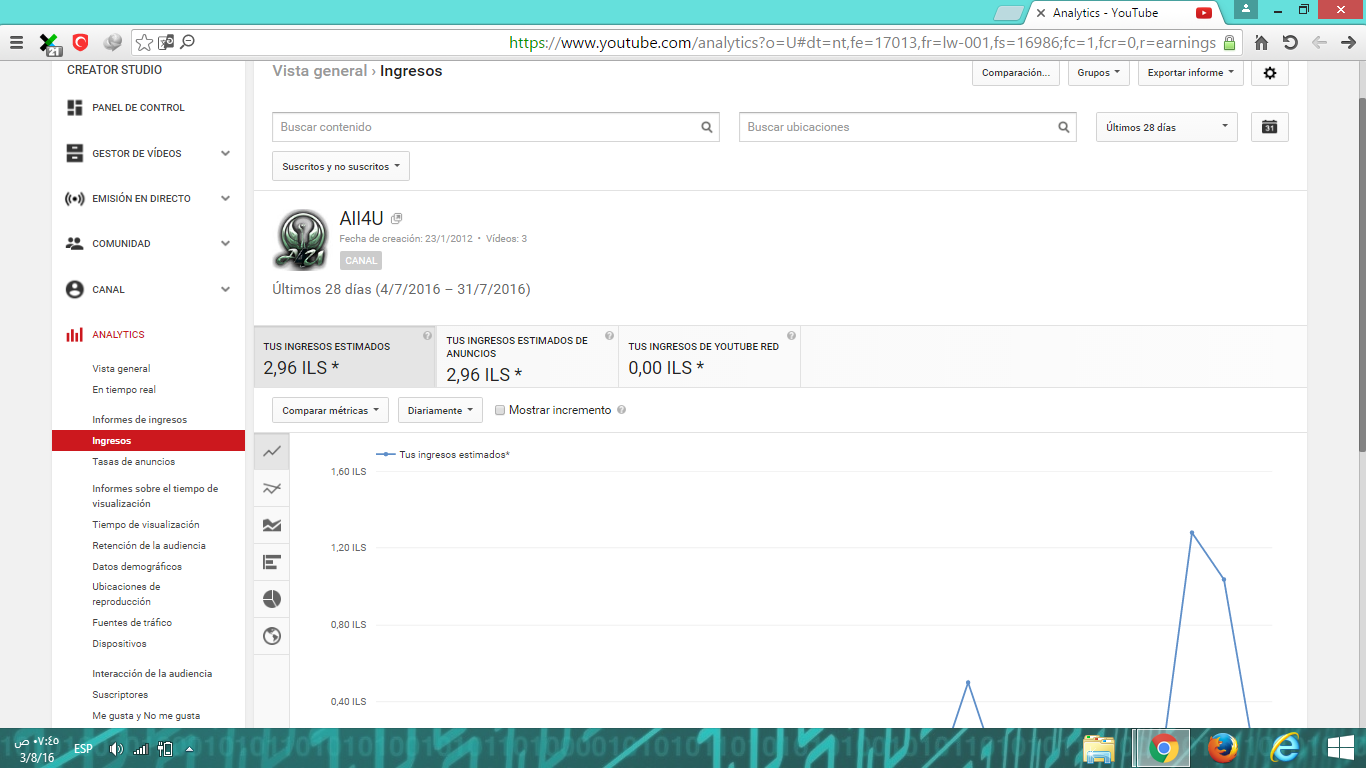The width and height of the screenshot is (1366, 768).
Task: Close the Analytics - YouTube tab
Action: click(x=1041, y=13)
